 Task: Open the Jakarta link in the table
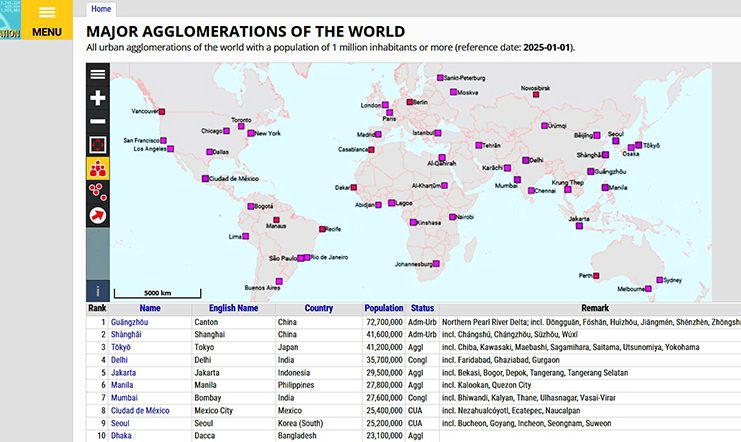[124, 371]
